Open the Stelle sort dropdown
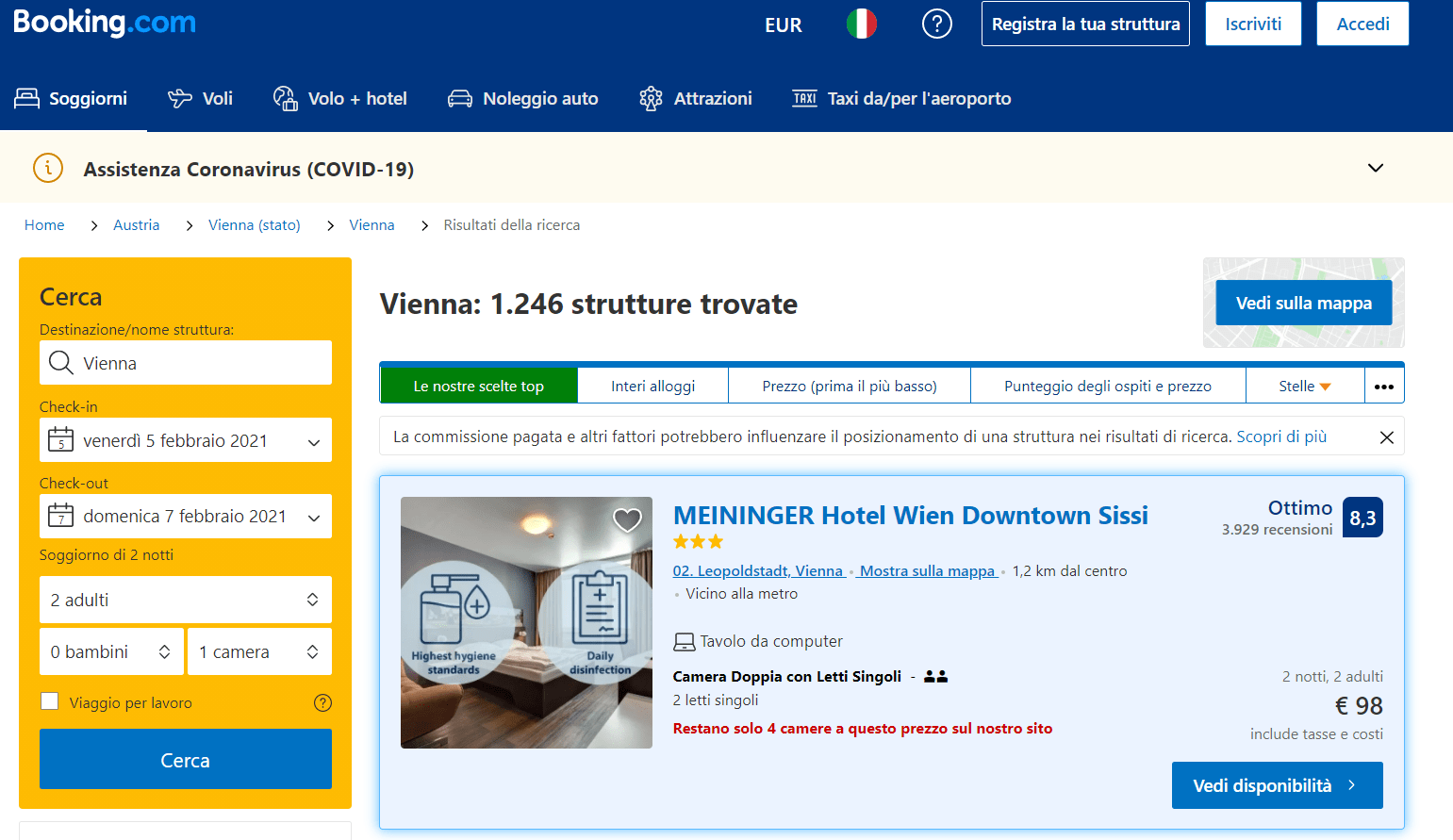Image resolution: width=1453 pixels, height=840 pixels. click(x=1305, y=386)
